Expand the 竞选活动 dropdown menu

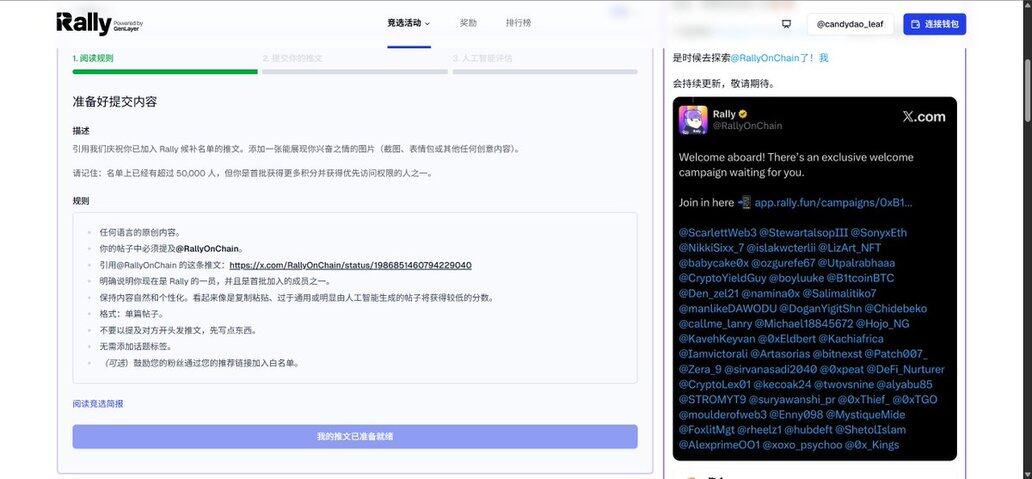point(408,23)
